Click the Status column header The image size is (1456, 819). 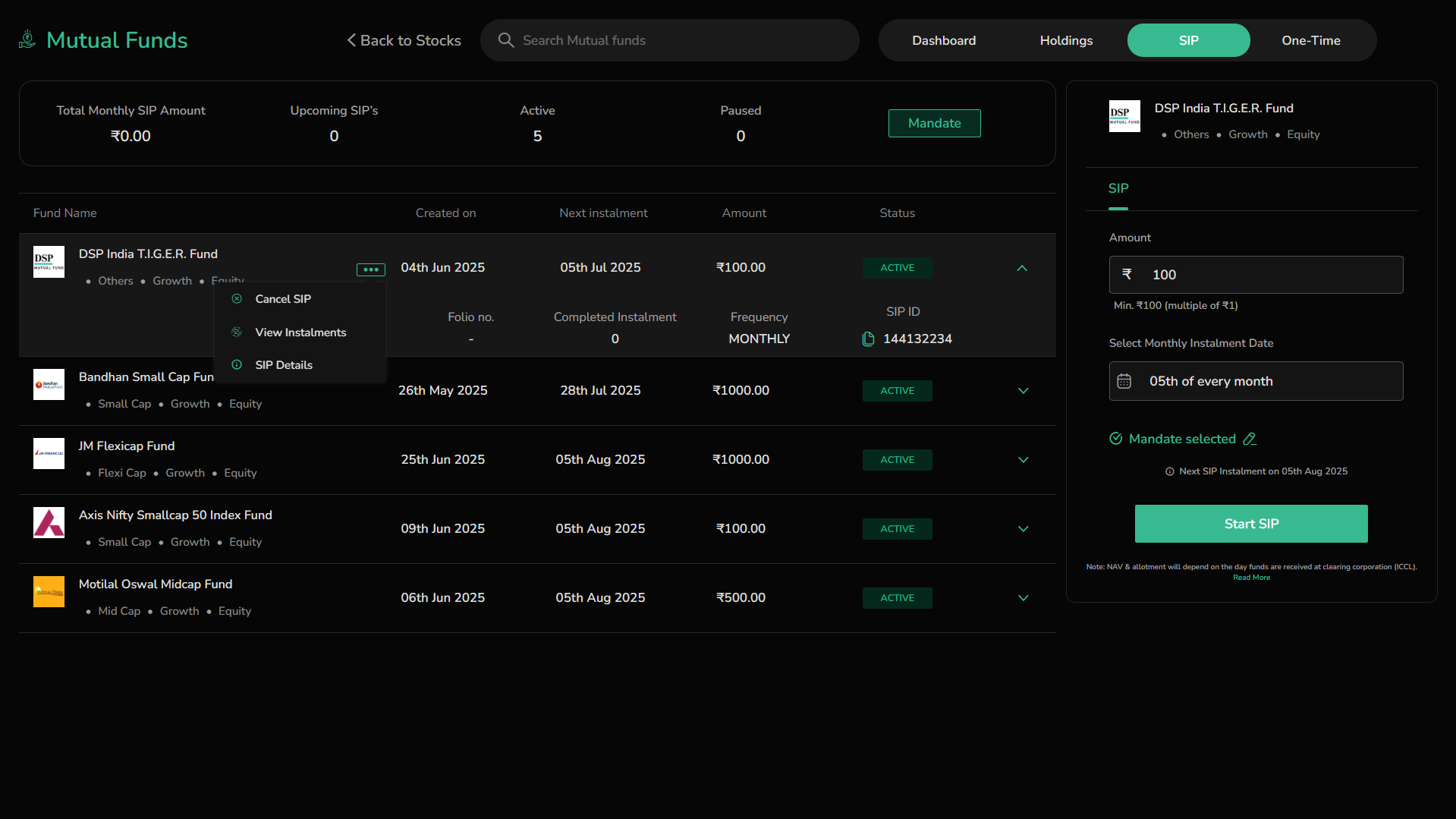(x=897, y=213)
